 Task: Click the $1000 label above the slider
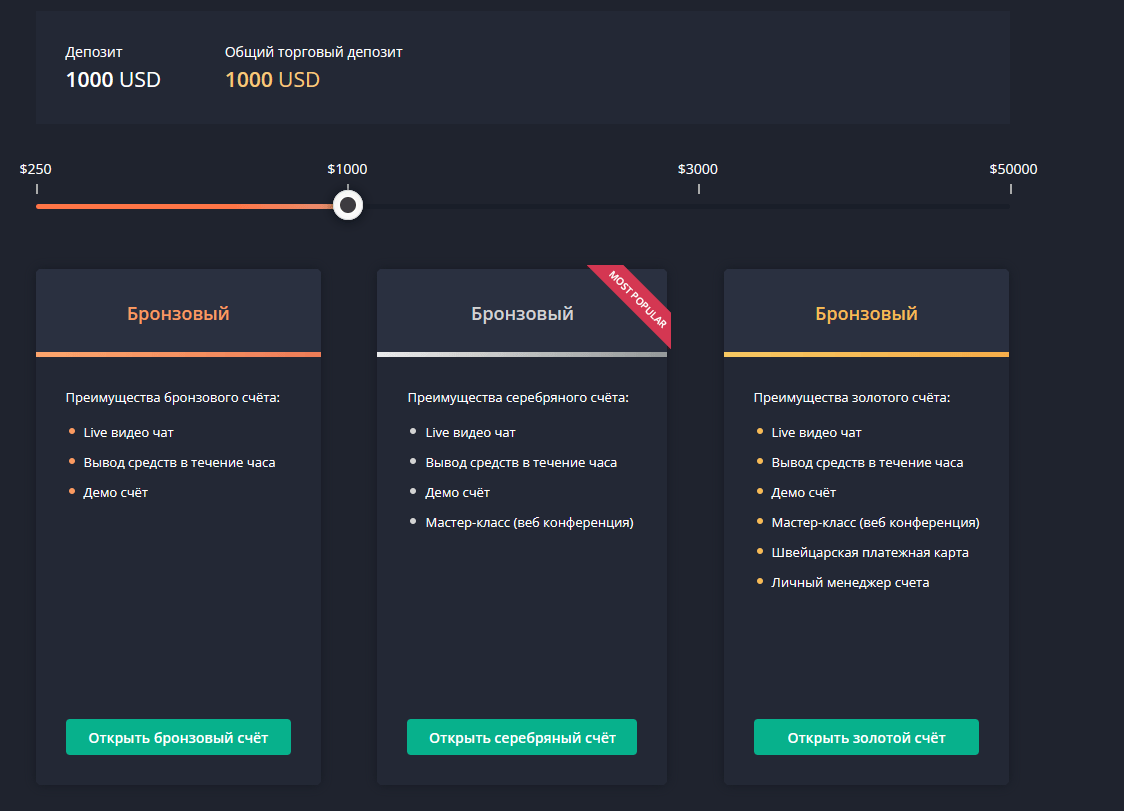point(347,169)
